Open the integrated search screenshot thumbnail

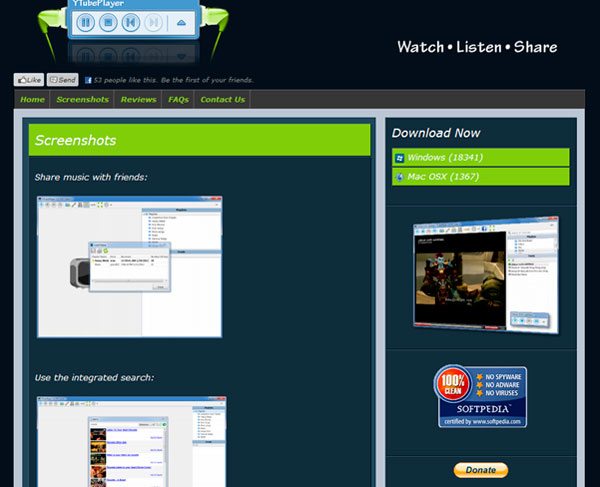click(129, 440)
